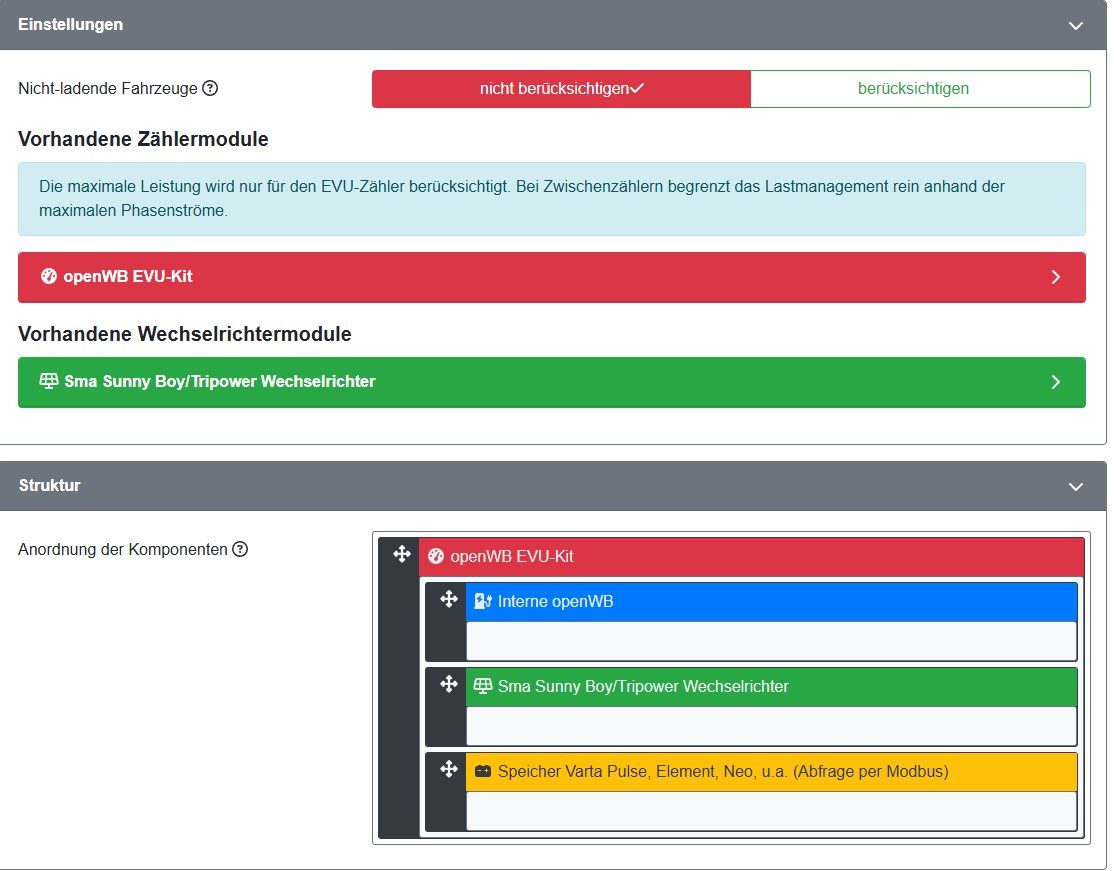Screen dimensions: 1114x871
Task: Click 'Anordnung der Komponenten' label
Action: click(123, 549)
